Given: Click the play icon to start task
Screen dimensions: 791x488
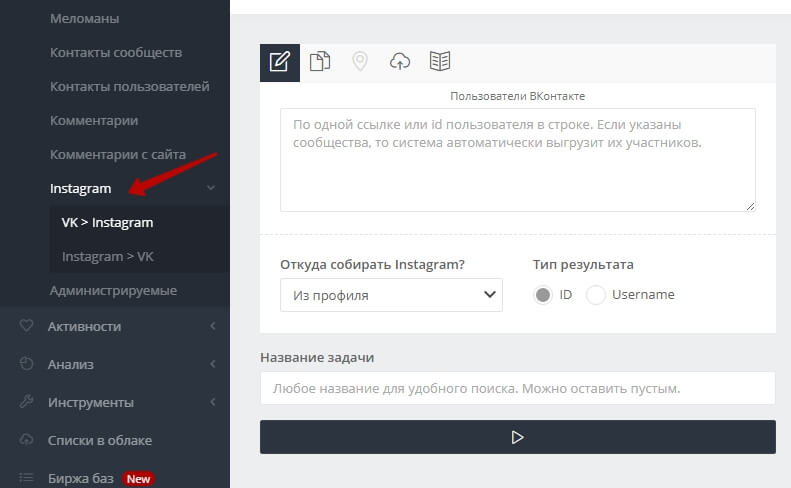Looking at the screenshot, I should [x=517, y=437].
